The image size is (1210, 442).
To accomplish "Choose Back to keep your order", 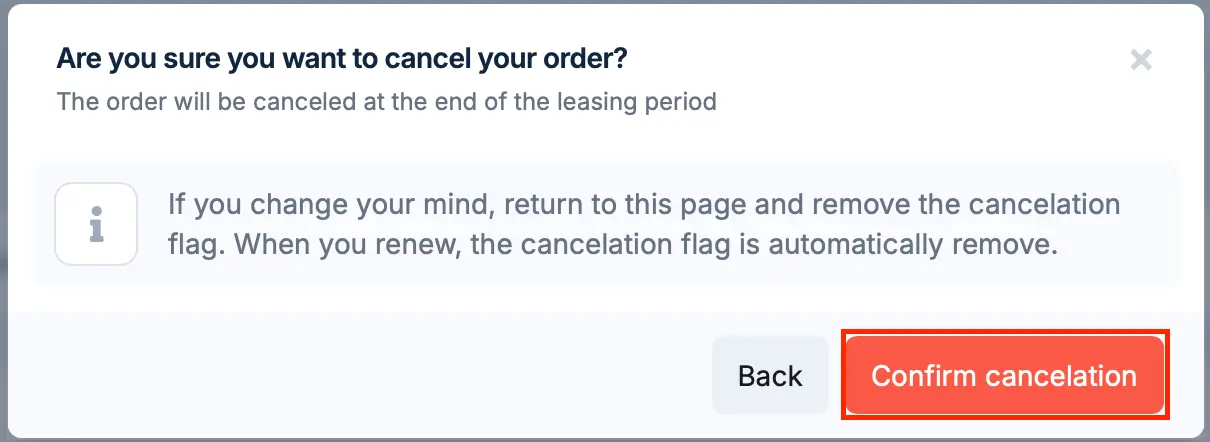I will 770,375.
